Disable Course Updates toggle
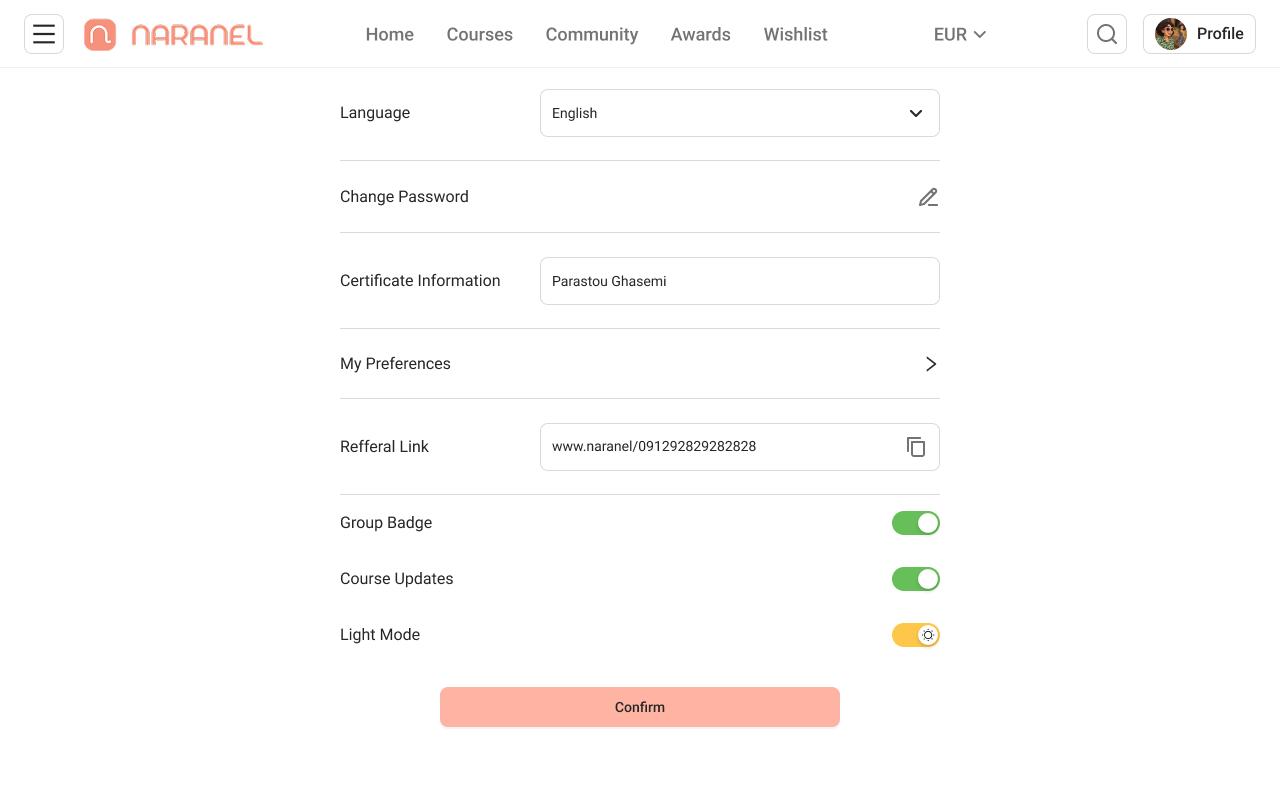 coord(916,579)
